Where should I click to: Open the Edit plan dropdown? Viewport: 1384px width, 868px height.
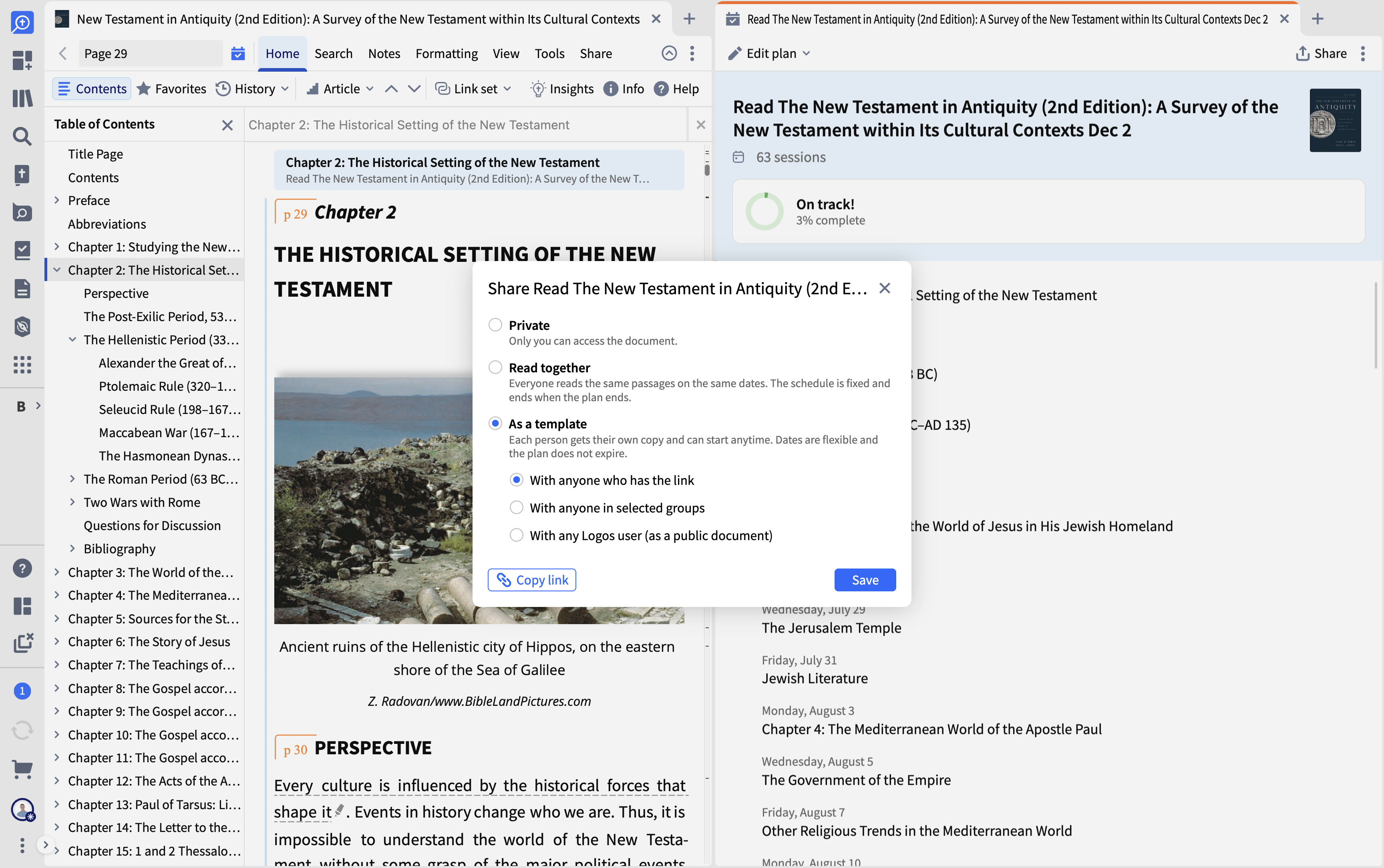pos(769,53)
